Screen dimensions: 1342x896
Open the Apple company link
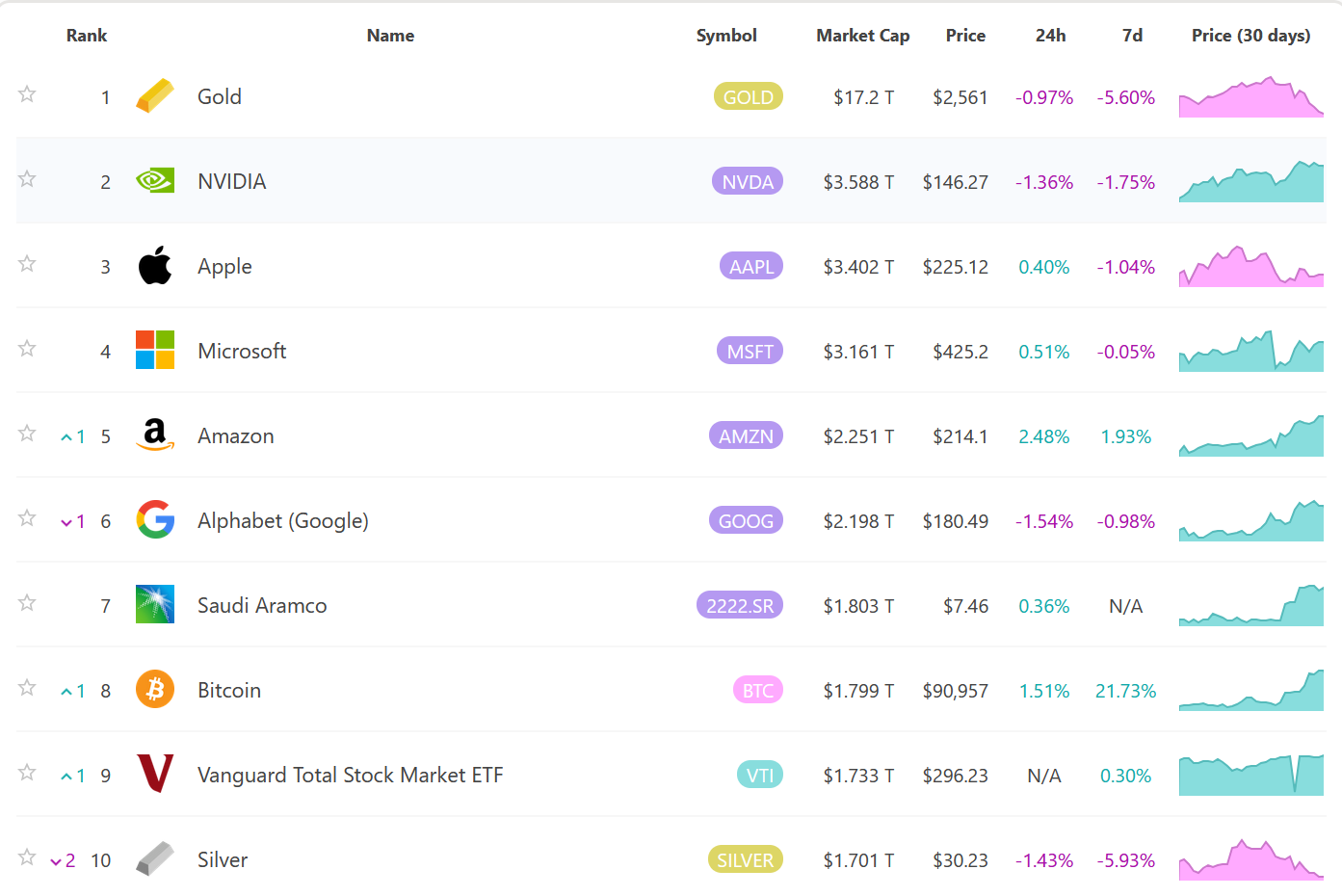(x=224, y=267)
